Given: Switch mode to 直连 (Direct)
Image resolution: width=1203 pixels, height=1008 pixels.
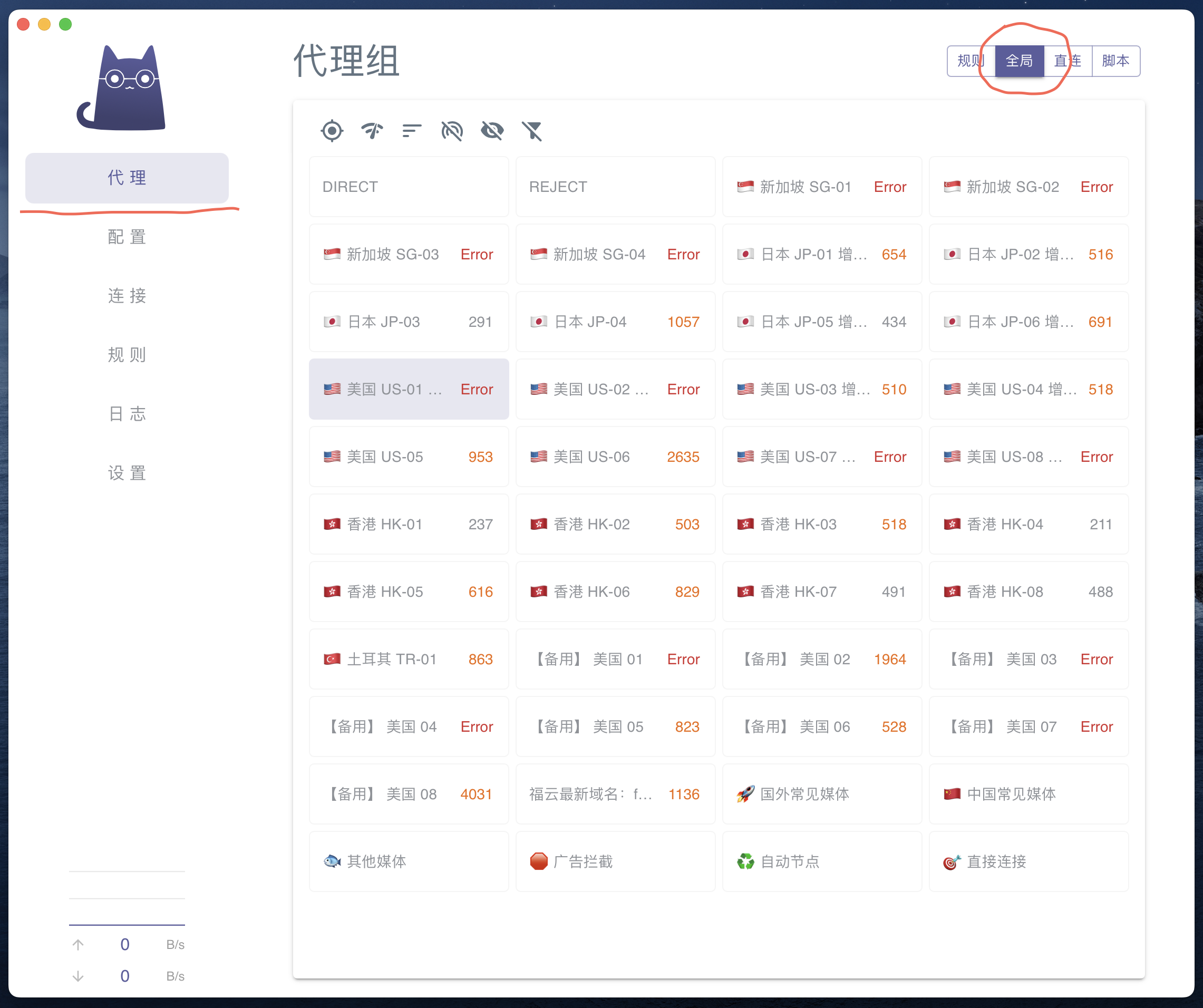Looking at the screenshot, I should tap(1068, 61).
